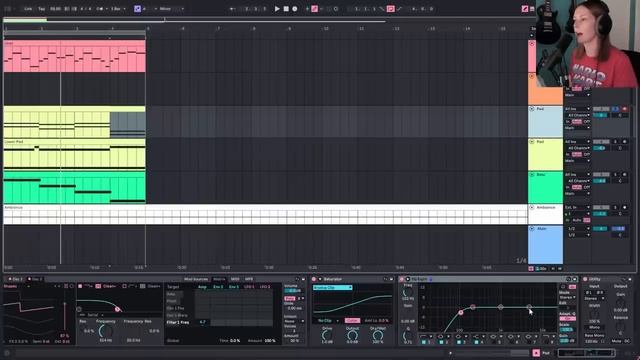The image size is (640, 360).
Task: Click the EQ Eight Freq knob
Action: 408,293
